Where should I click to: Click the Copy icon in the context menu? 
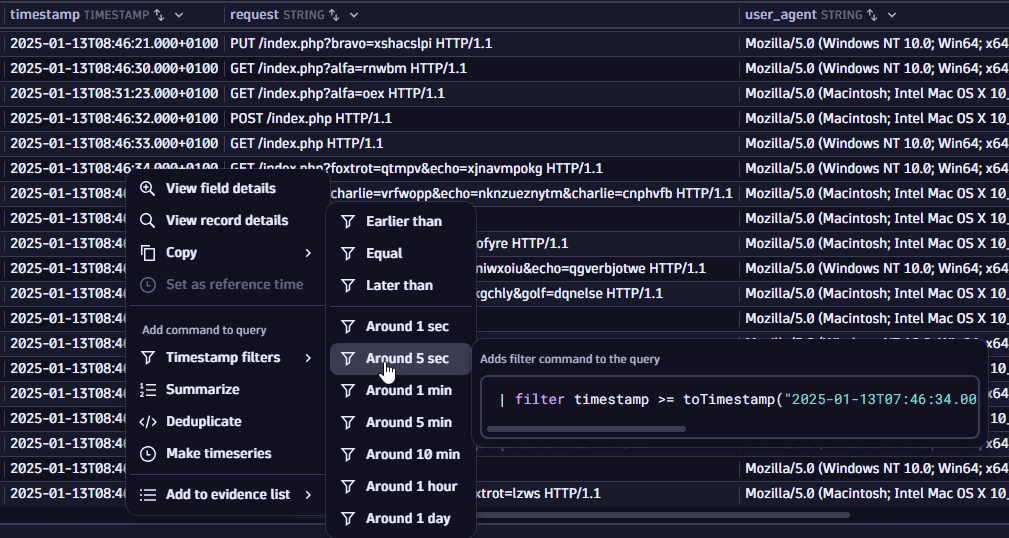[x=147, y=253]
